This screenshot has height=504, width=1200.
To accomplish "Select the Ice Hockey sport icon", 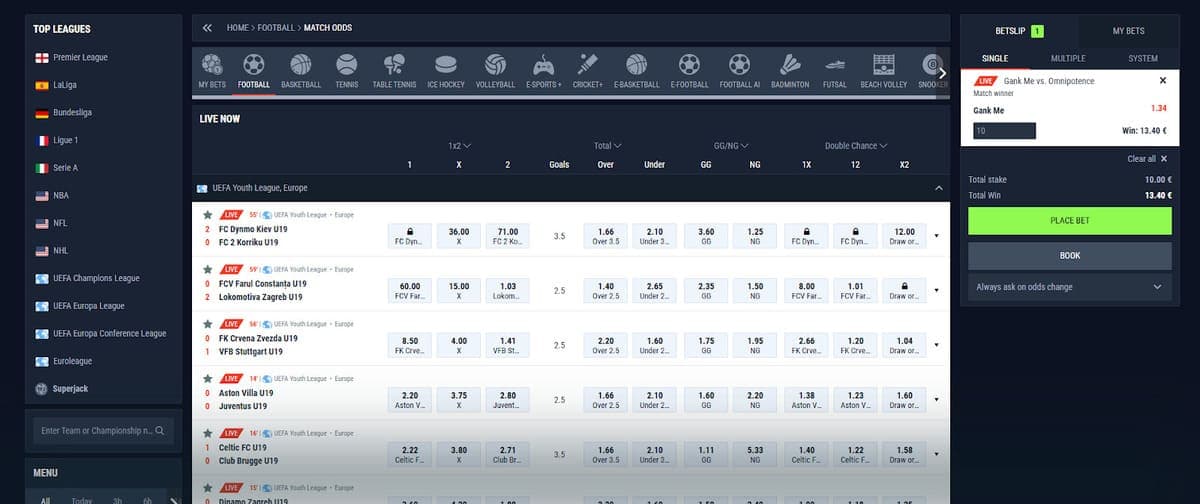I will pos(446,66).
